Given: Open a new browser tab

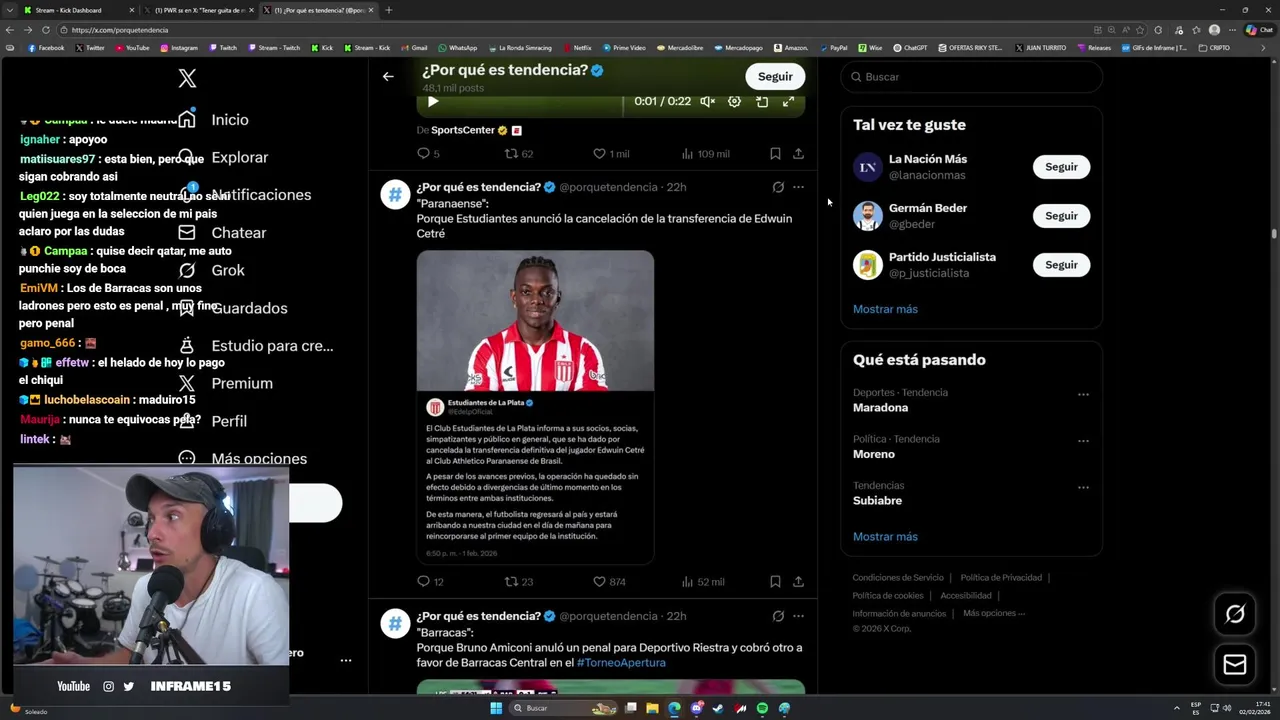Looking at the screenshot, I should (x=388, y=10).
